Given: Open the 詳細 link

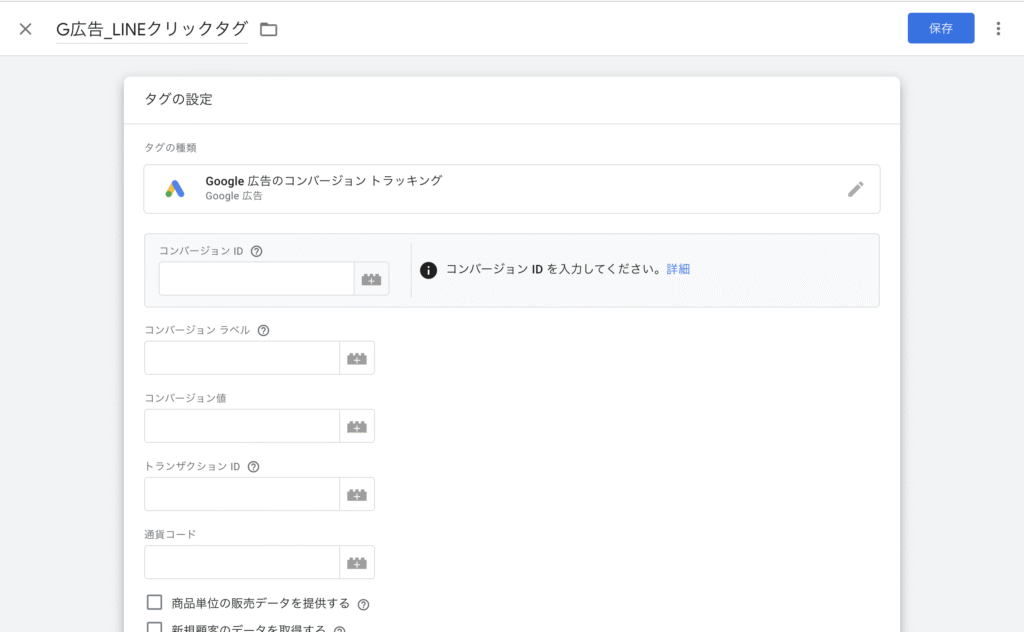Looking at the screenshot, I should point(678,269).
